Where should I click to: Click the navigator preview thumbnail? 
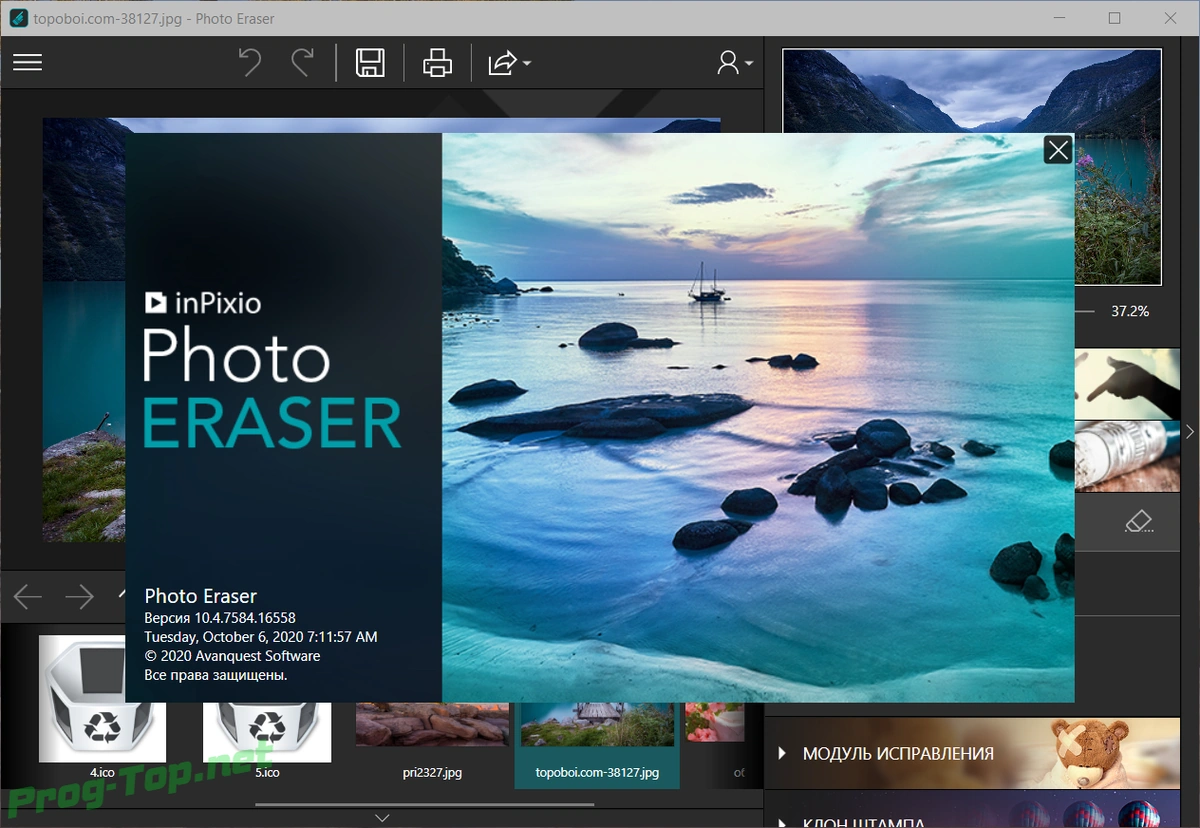pyautogui.click(x=972, y=166)
